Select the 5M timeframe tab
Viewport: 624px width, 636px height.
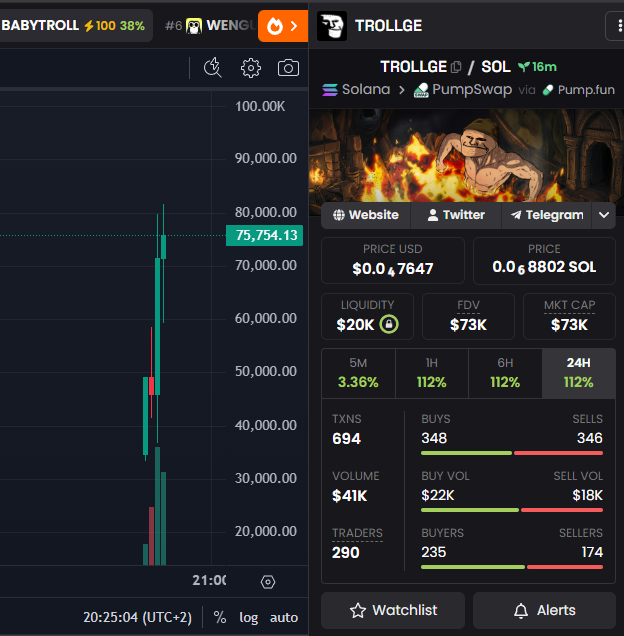358,373
